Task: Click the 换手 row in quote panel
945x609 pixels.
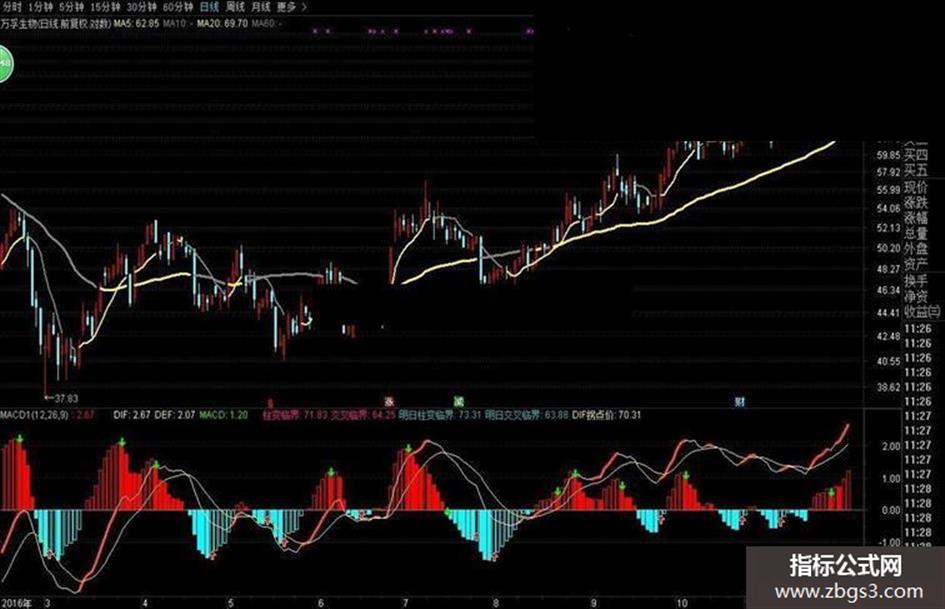Action: 915,280
